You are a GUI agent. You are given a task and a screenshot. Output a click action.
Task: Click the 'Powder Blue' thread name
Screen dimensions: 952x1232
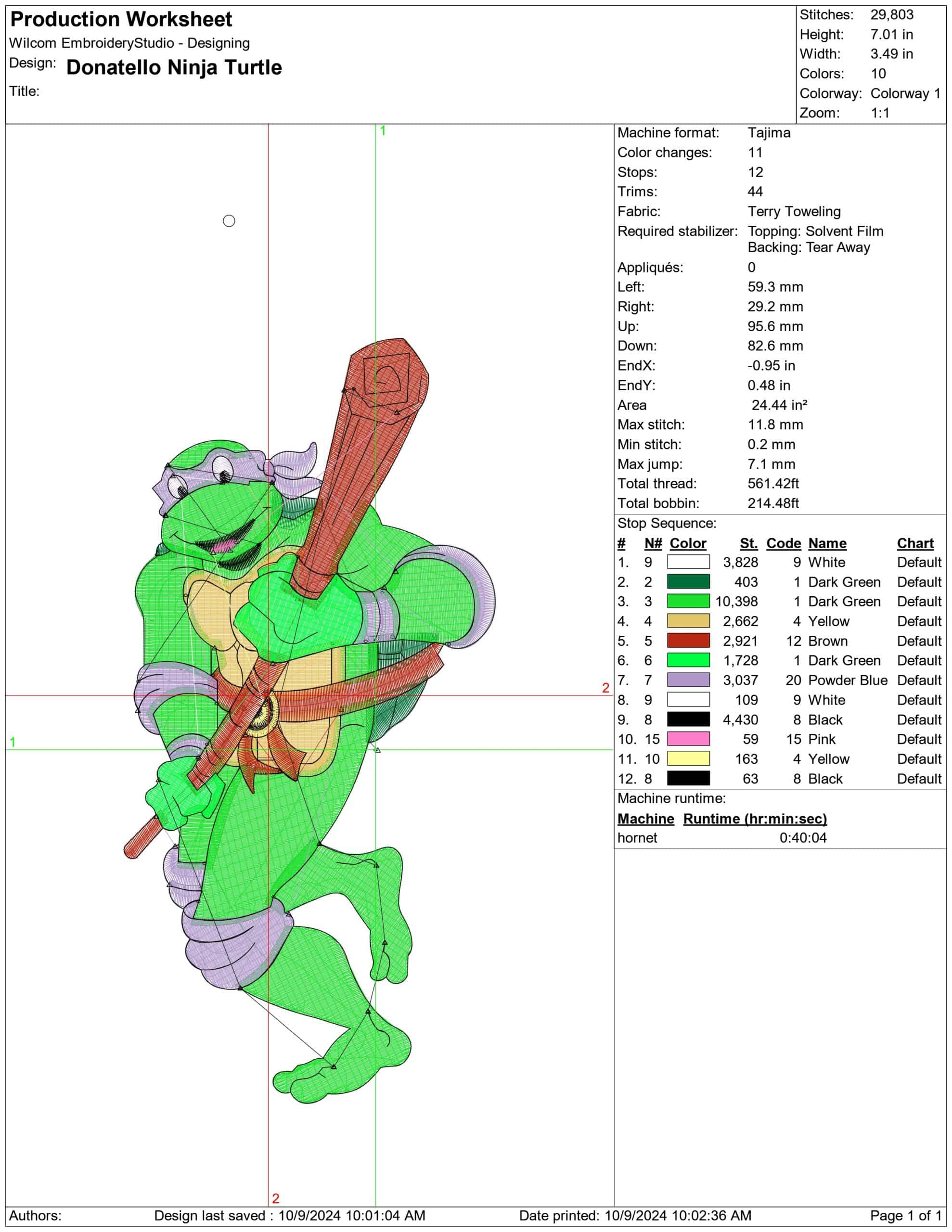848,680
